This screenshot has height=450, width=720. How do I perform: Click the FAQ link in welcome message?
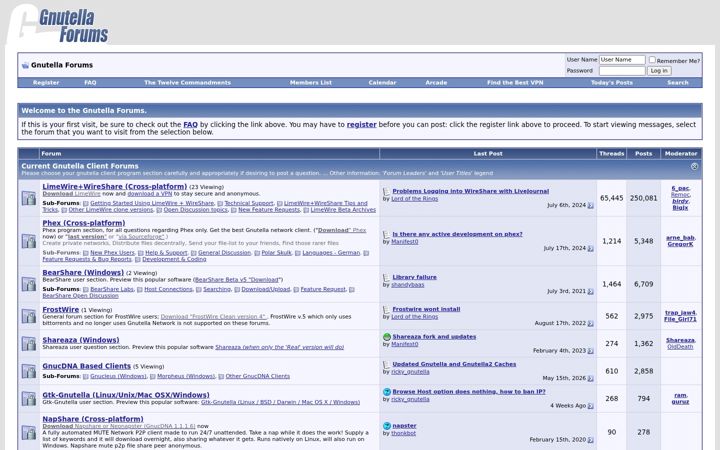tap(191, 124)
